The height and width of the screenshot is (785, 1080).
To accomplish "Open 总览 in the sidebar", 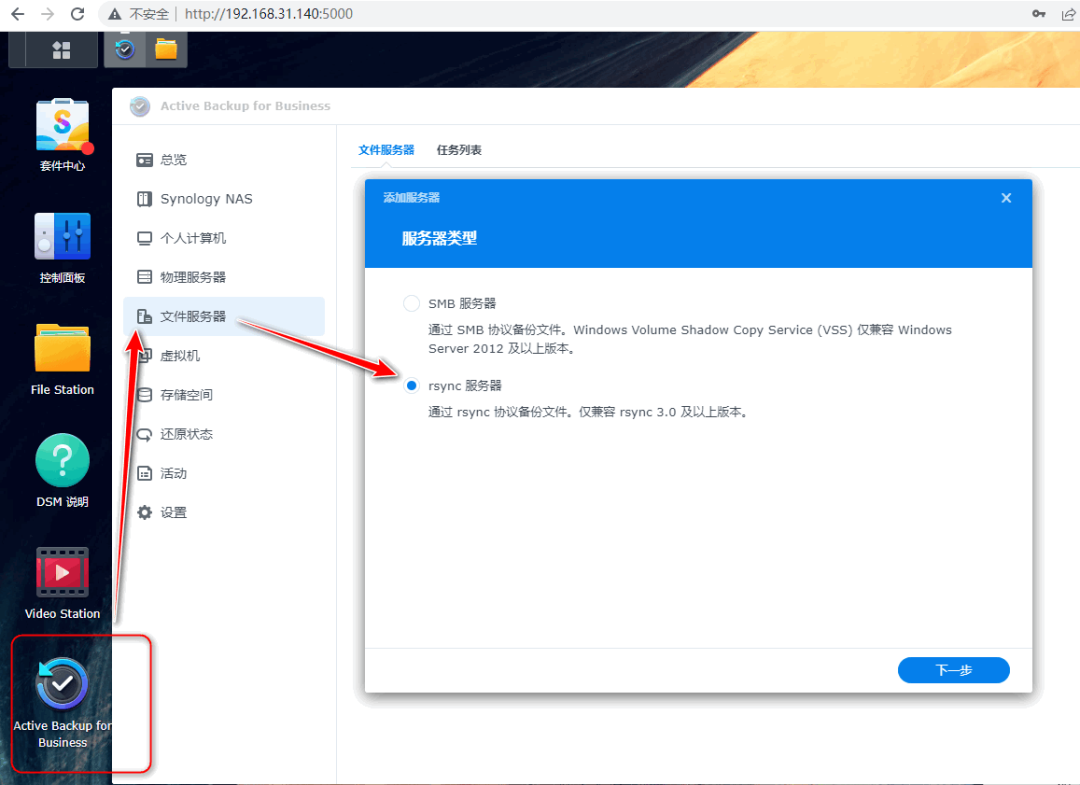I will [224, 160].
